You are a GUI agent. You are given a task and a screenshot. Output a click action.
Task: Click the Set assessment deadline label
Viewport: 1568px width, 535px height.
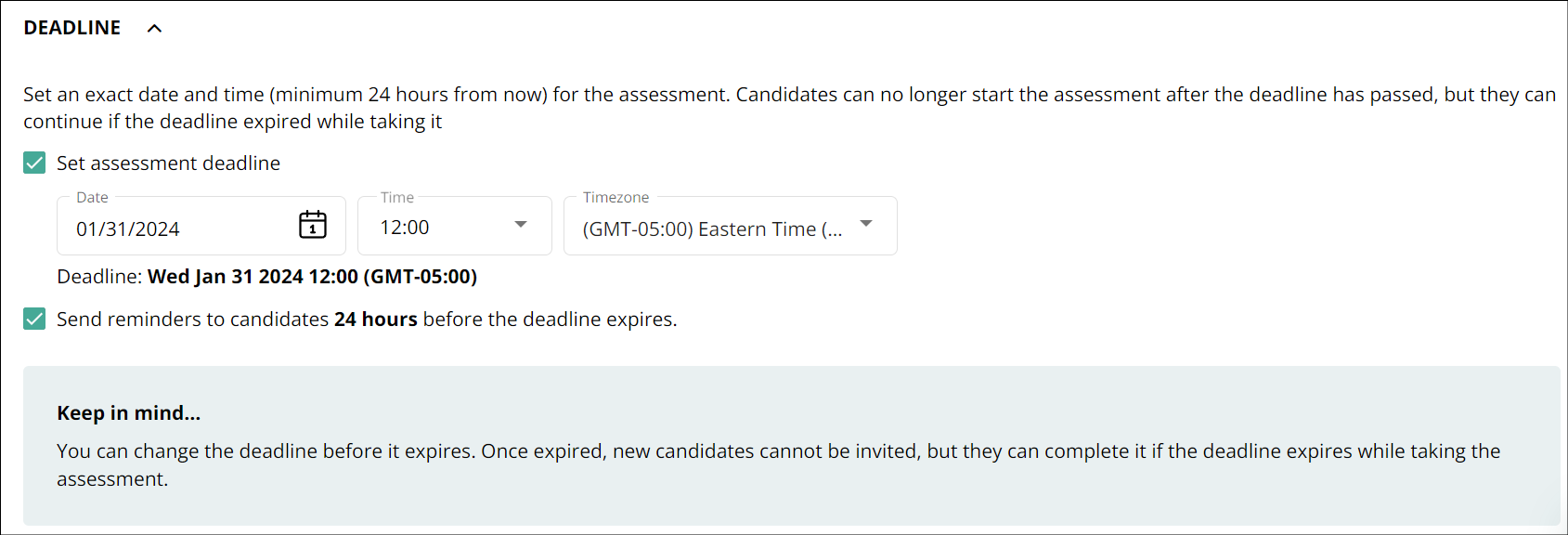coord(168,163)
